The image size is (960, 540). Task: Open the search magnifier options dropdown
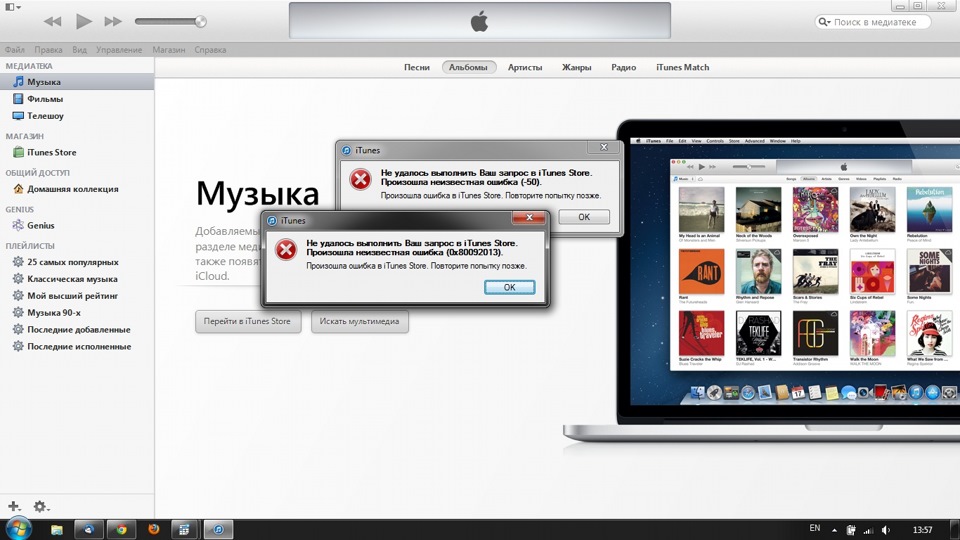[x=823, y=22]
